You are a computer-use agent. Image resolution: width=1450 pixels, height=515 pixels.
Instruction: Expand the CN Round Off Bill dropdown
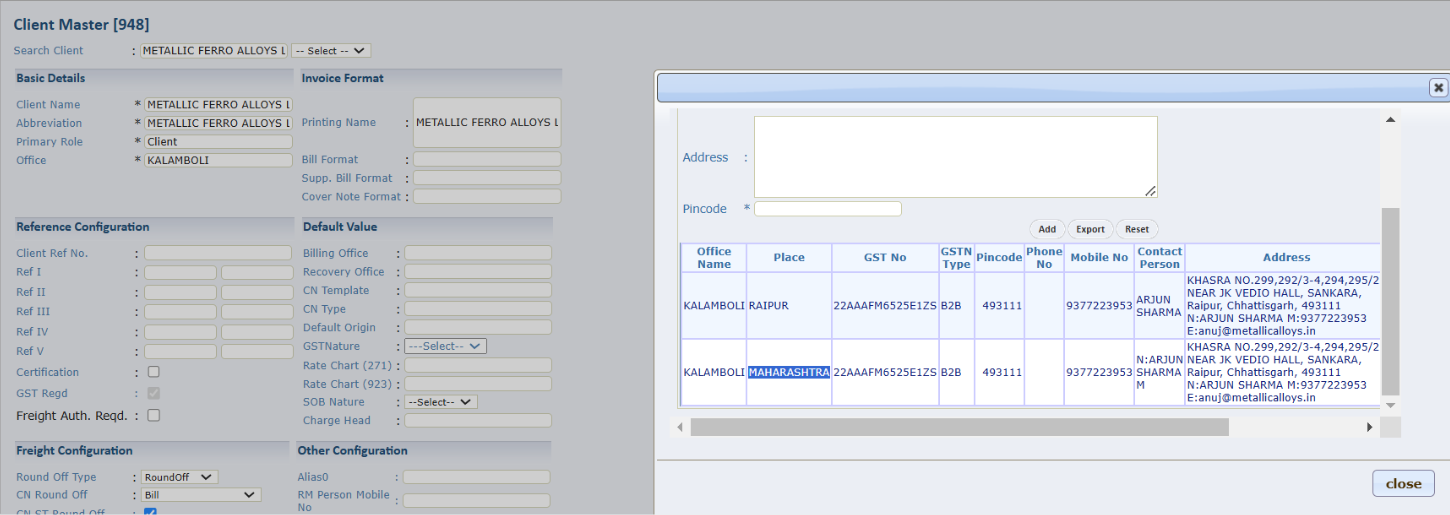point(201,494)
